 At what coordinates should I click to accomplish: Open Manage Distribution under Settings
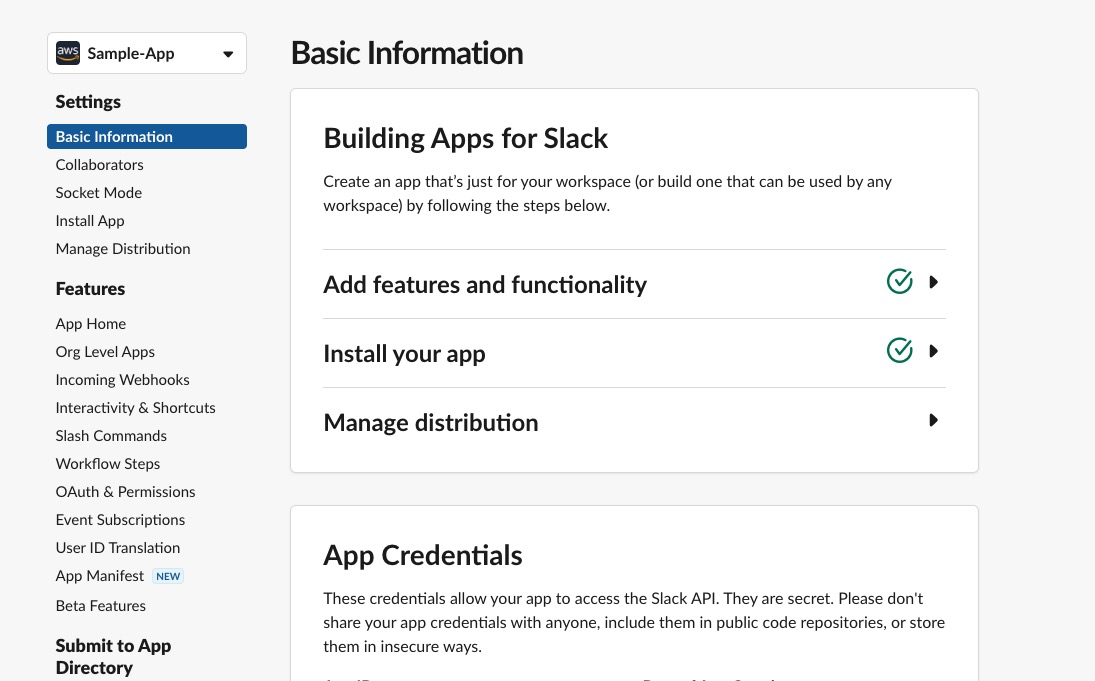(x=122, y=249)
